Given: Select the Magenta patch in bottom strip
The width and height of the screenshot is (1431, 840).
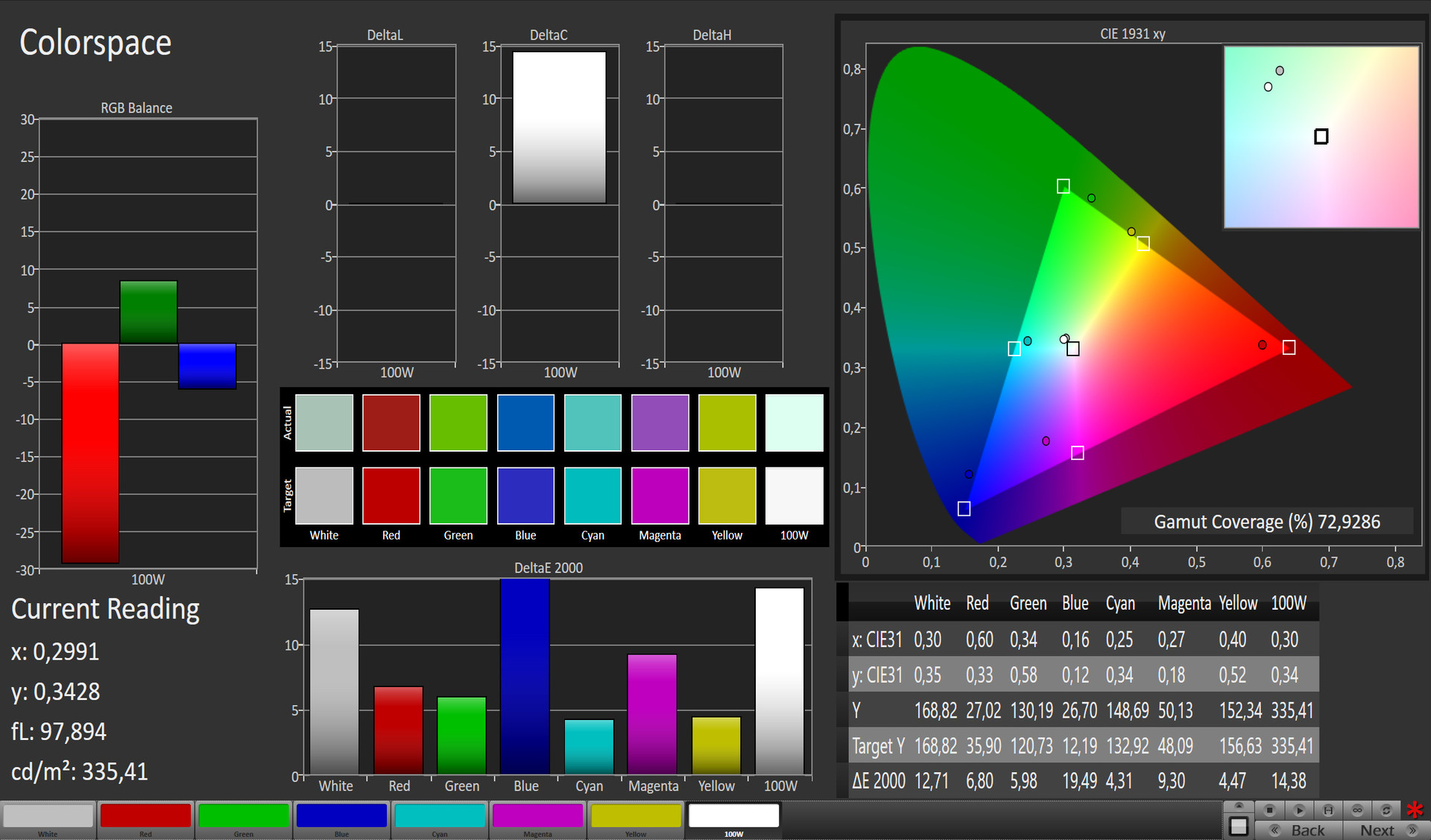Looking at the screenshot, I should coord(537,816).
